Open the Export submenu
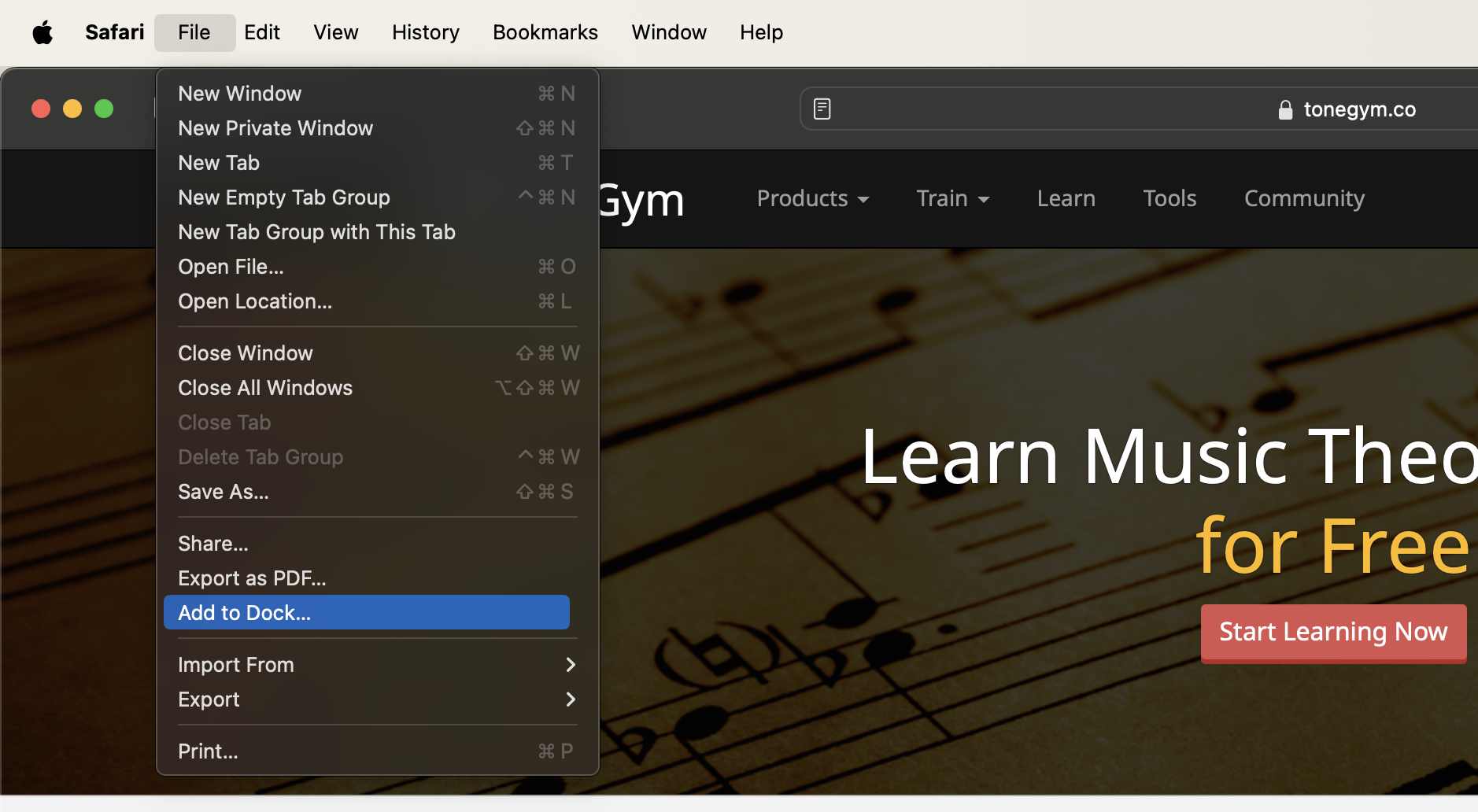This screenshot has height=812, width=1478. coord(209,699)
